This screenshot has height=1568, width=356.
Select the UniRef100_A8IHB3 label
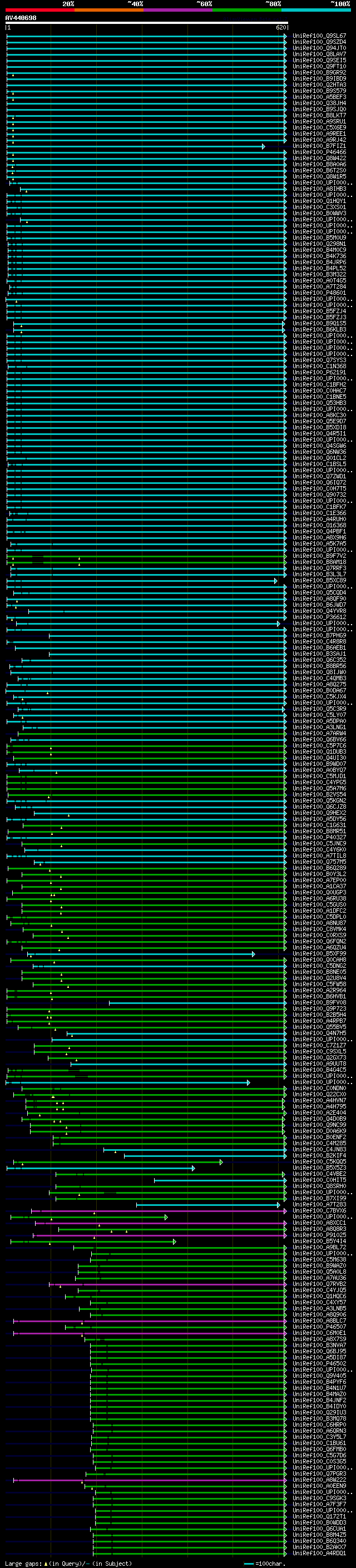point(319,189)
